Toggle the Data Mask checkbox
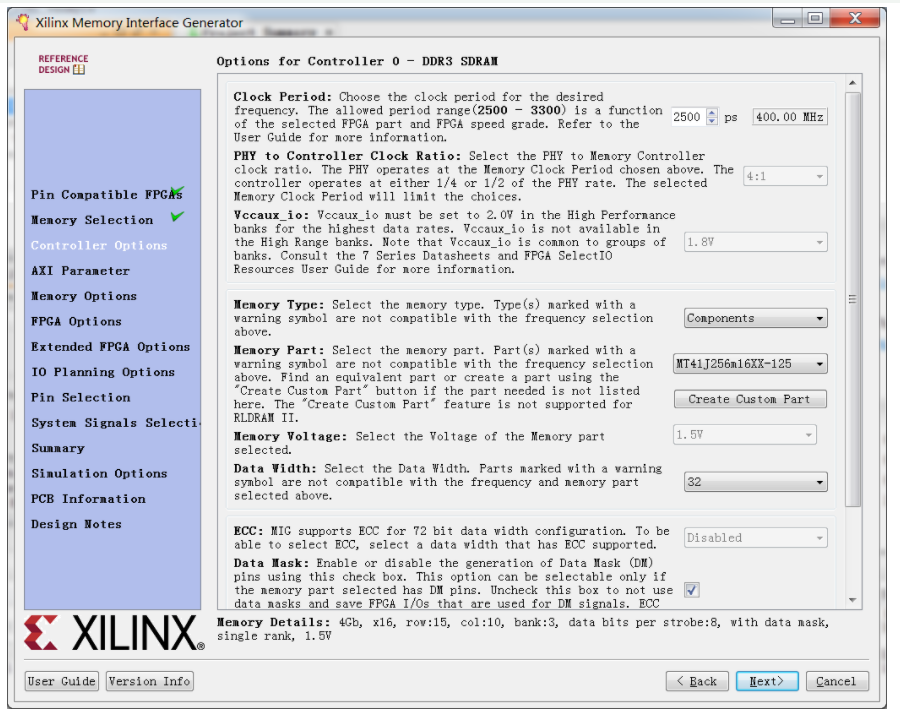 692,590
